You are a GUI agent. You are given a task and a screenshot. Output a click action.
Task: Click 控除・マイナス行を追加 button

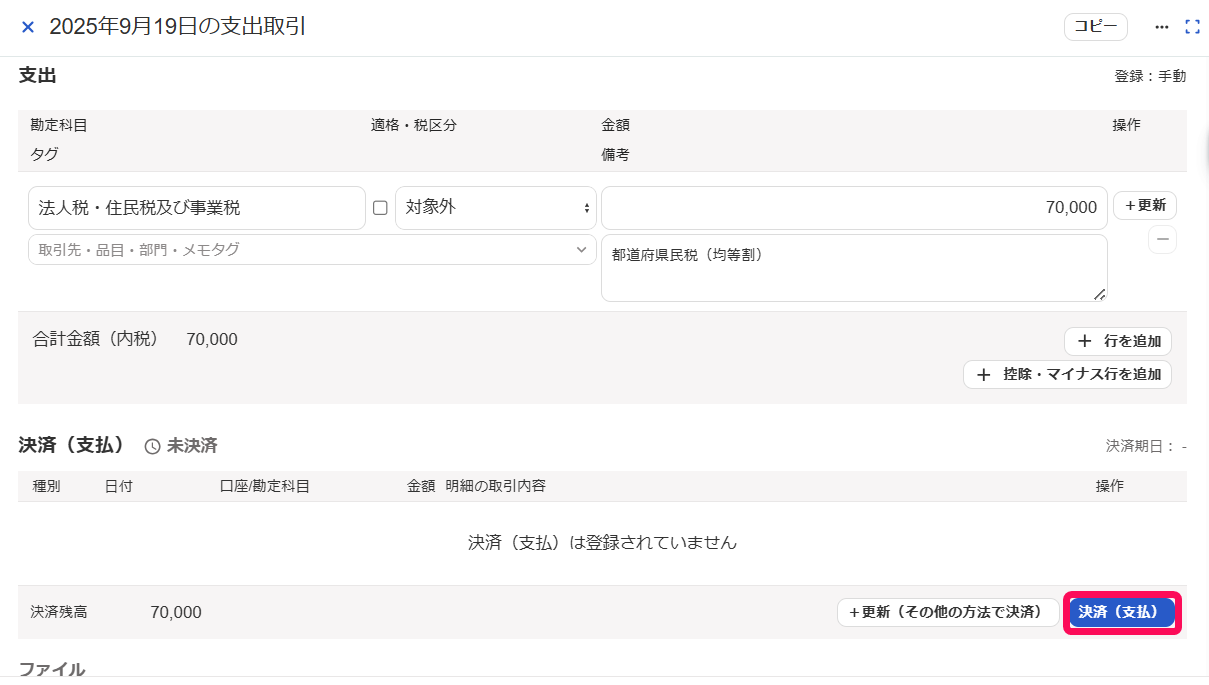pyautogui.click(x=1067, y=374)
